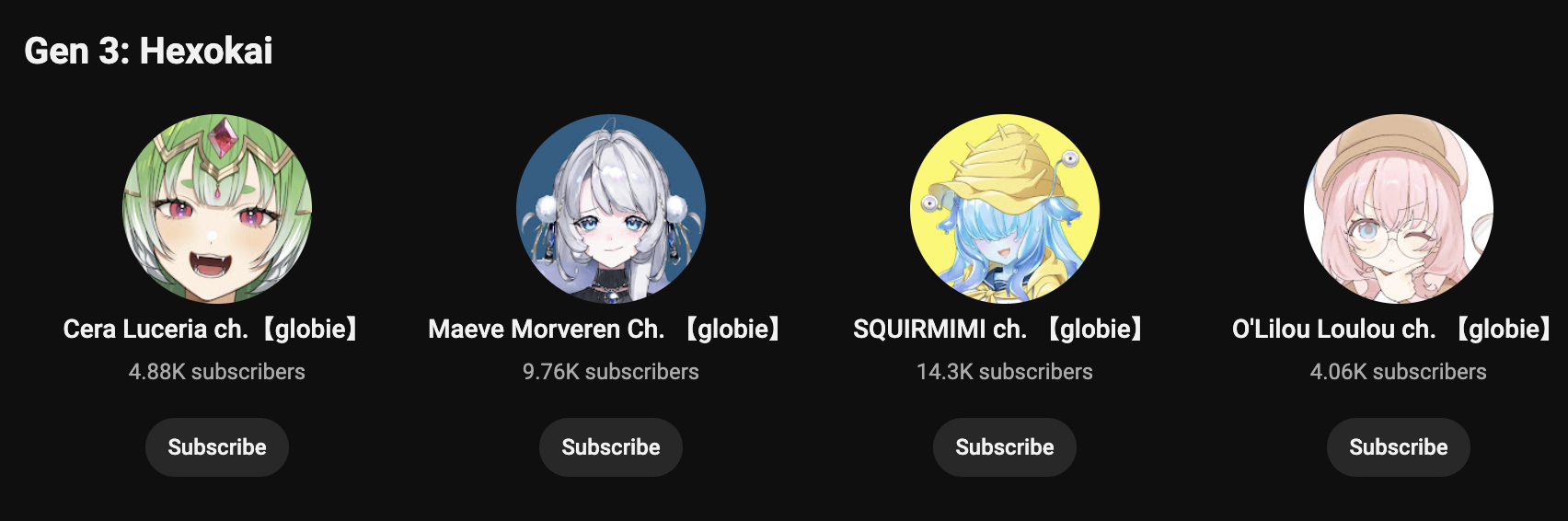Subscribe to Maeve Morveren Ch.
This screenshot has height=521, width=1568.
pos(611,447)
